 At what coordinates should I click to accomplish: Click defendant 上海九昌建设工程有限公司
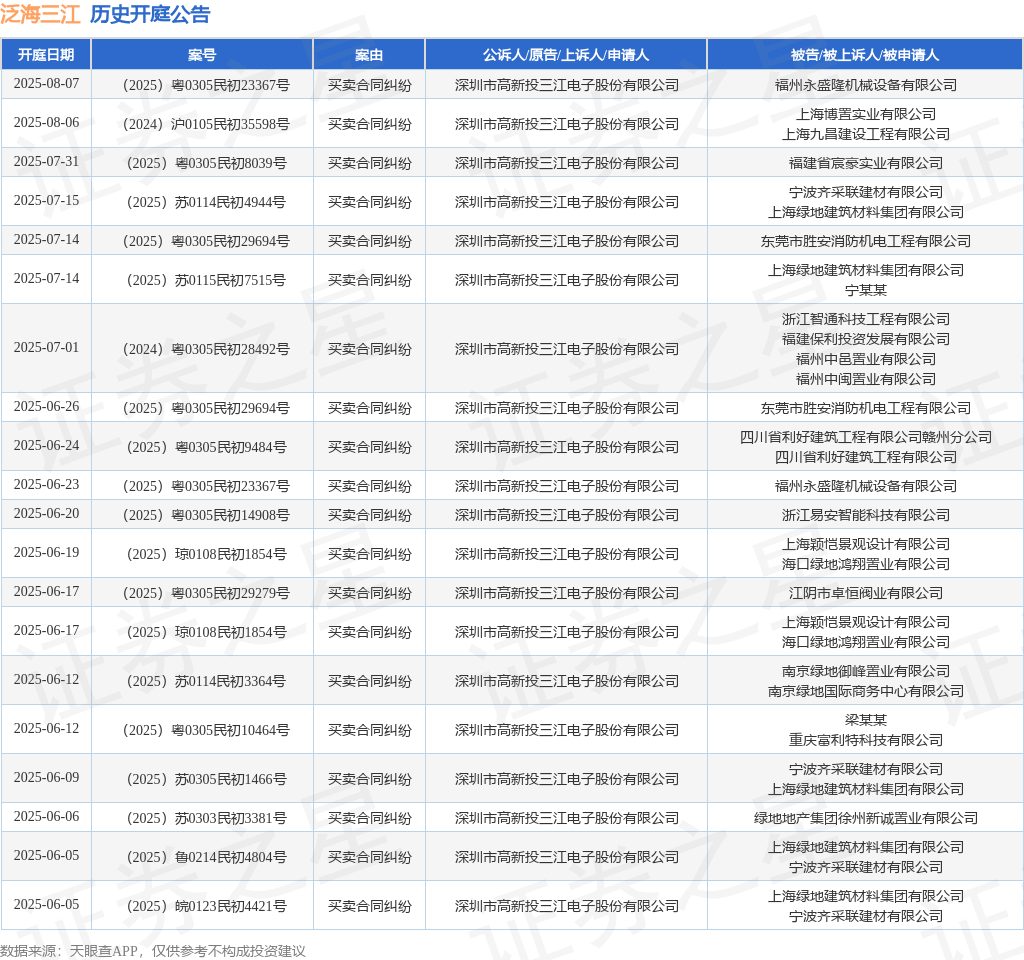(866, 135)
